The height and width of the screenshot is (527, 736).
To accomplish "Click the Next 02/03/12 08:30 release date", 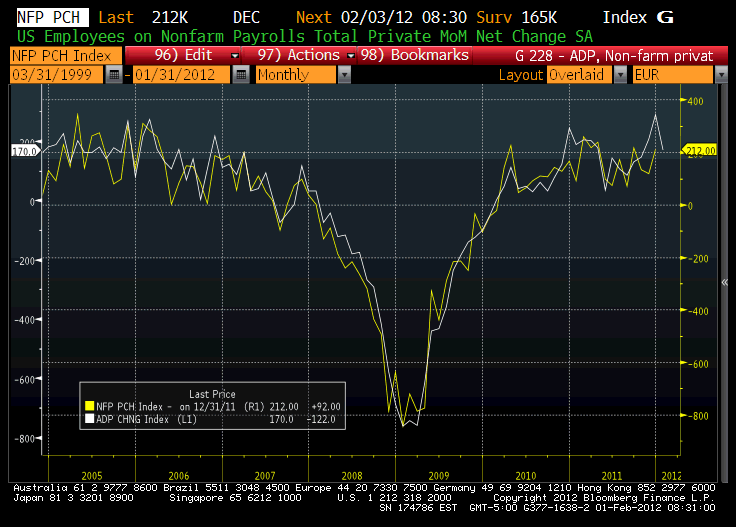I will click(x=381, y=17).
